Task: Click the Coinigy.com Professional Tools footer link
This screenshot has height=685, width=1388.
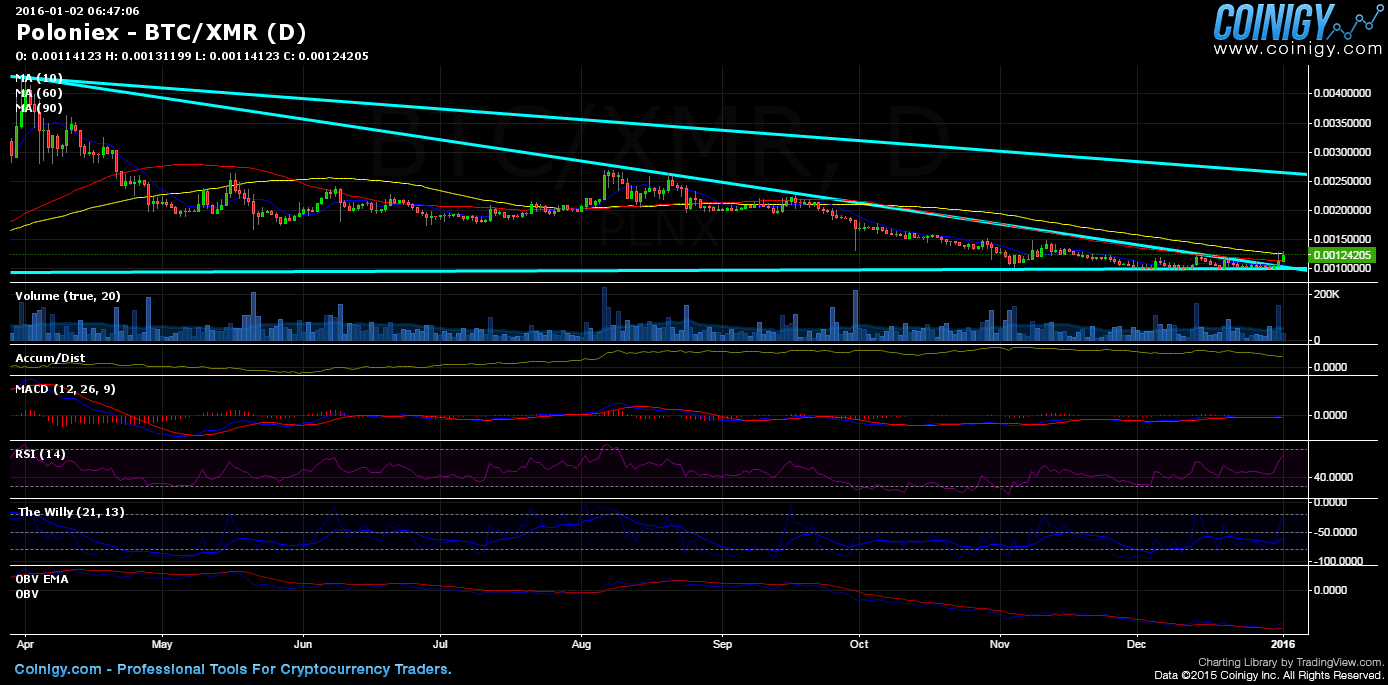Action: click(x=233, y=669)
